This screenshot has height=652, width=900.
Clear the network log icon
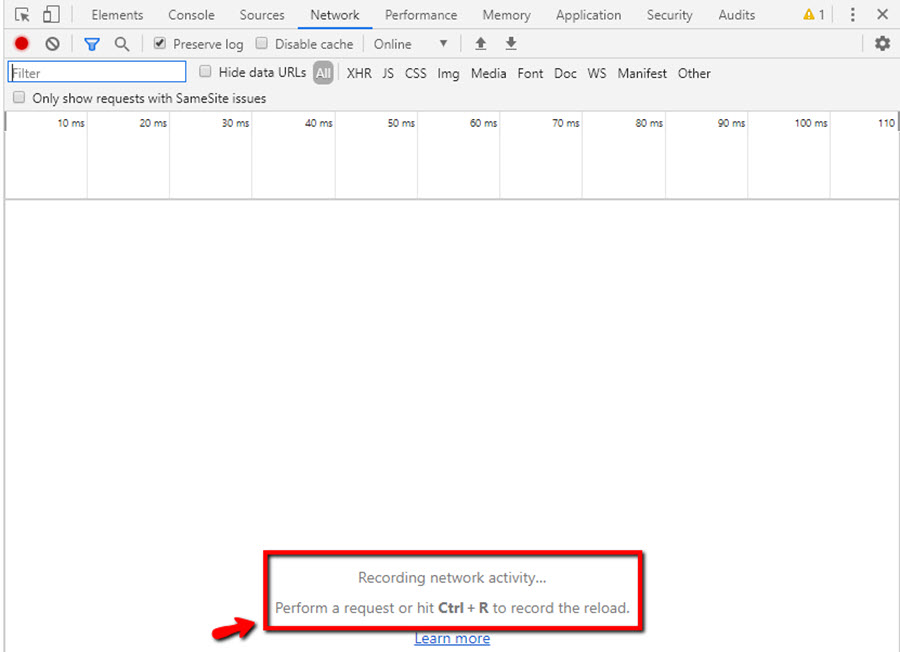coord(52,44)
